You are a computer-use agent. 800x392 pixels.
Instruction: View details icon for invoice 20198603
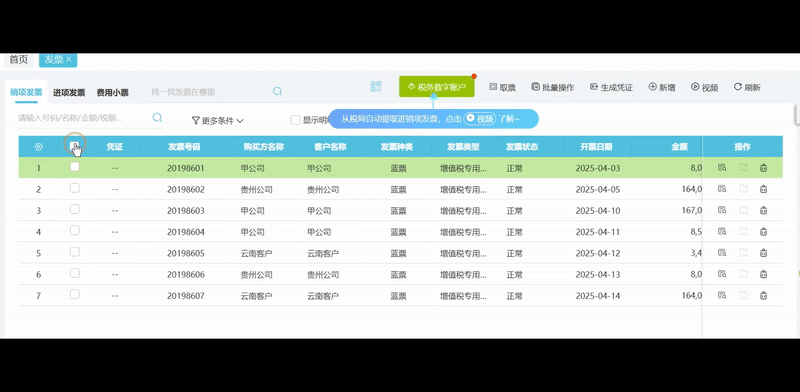721,210
